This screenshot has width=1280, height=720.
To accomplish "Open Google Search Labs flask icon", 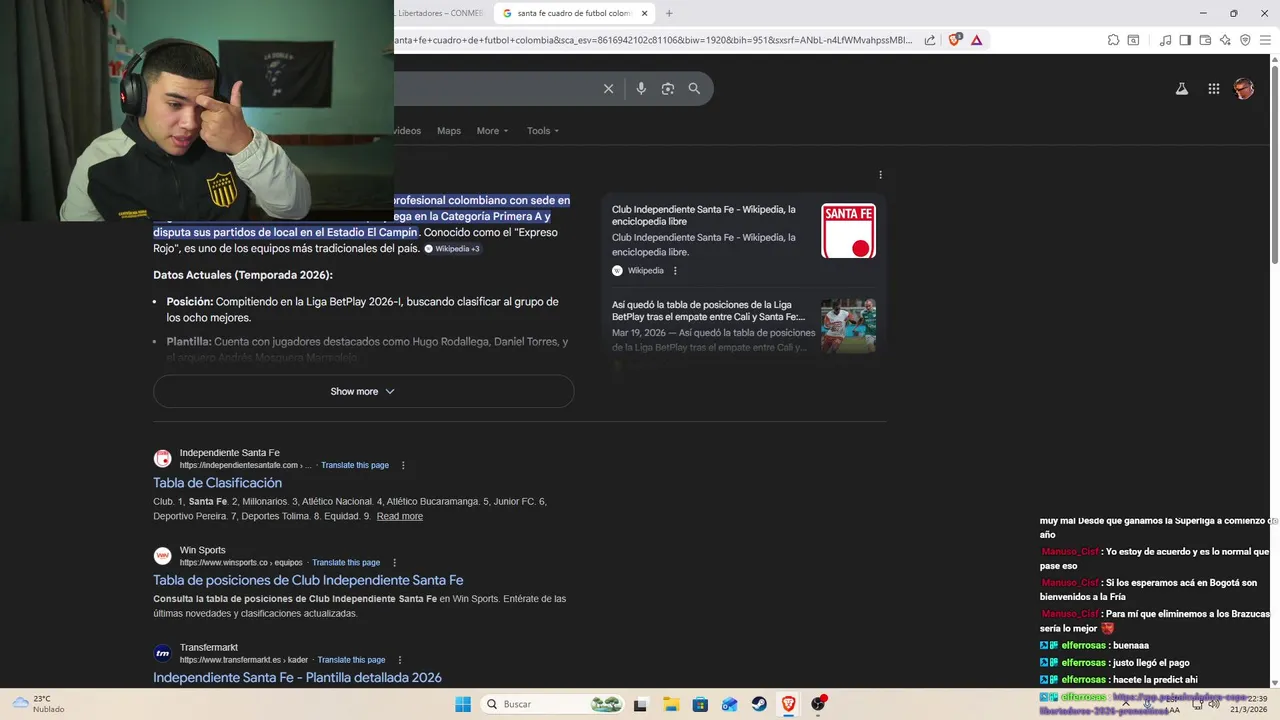I will [x=1181, y=89].
